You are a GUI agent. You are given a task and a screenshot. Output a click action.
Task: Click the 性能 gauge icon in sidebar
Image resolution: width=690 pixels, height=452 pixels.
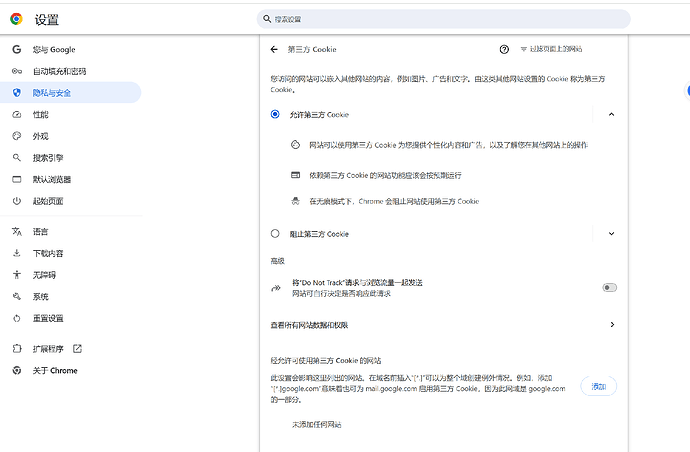(17, 115)
